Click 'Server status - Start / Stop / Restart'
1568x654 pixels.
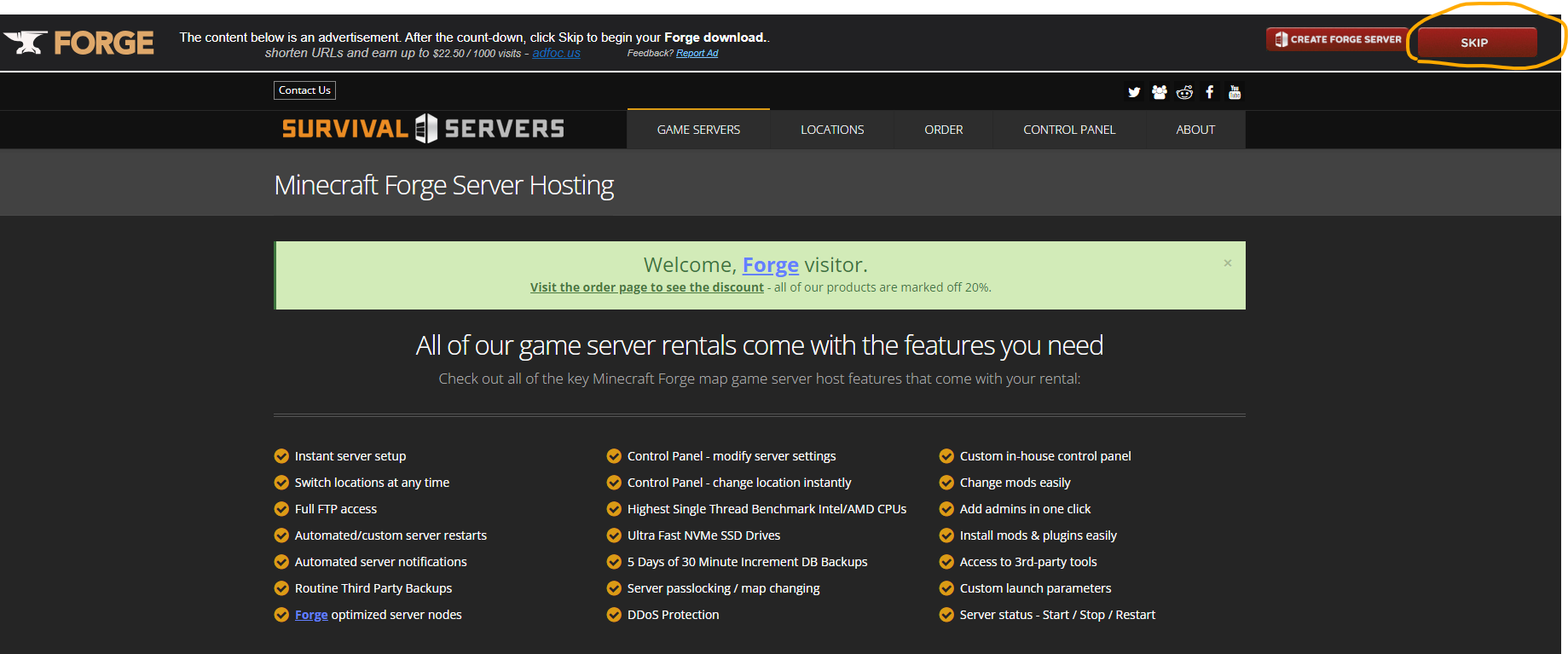point(1057,615)
